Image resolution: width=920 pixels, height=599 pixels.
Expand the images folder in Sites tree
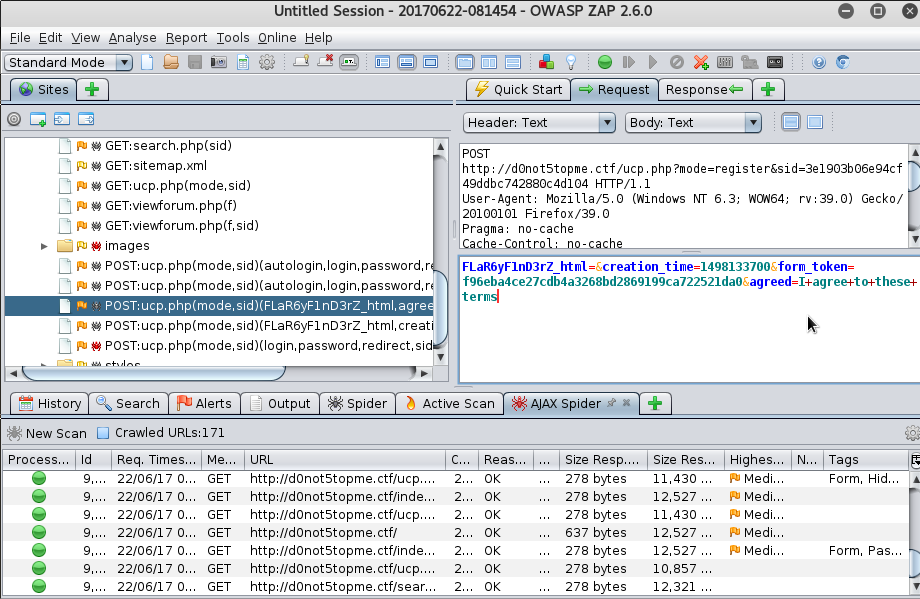[44, 246]
